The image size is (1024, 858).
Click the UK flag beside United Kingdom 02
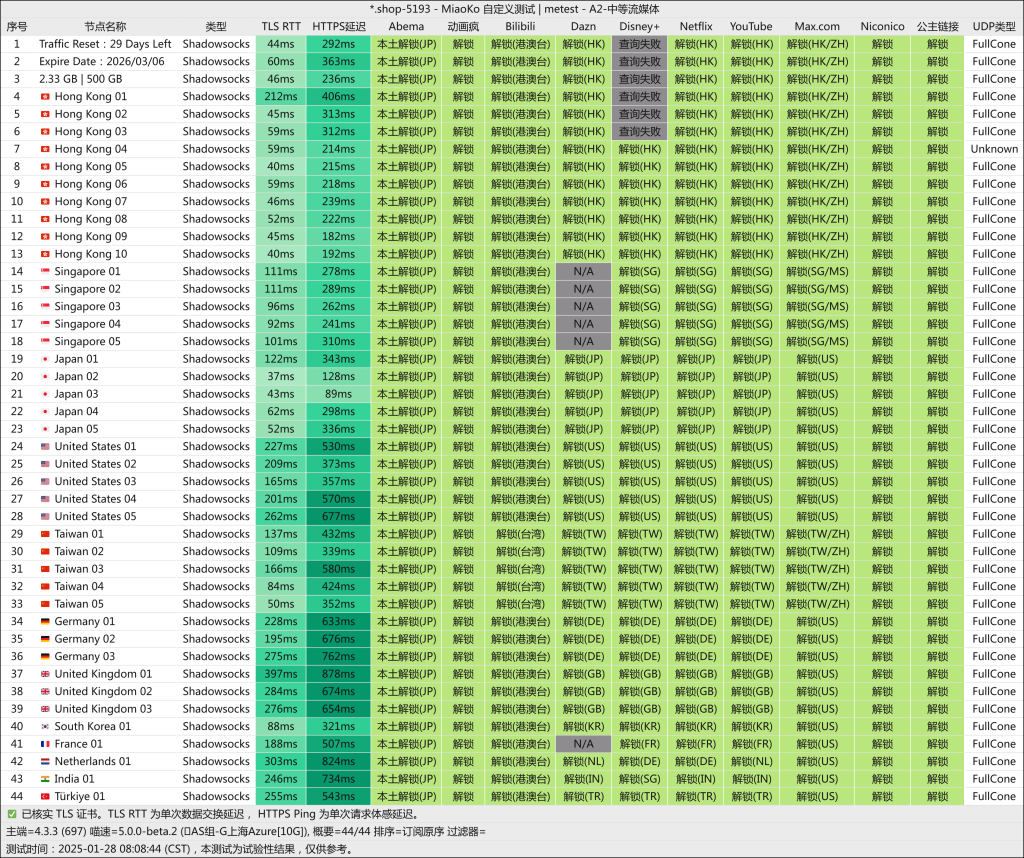click(x=45, y=692)
